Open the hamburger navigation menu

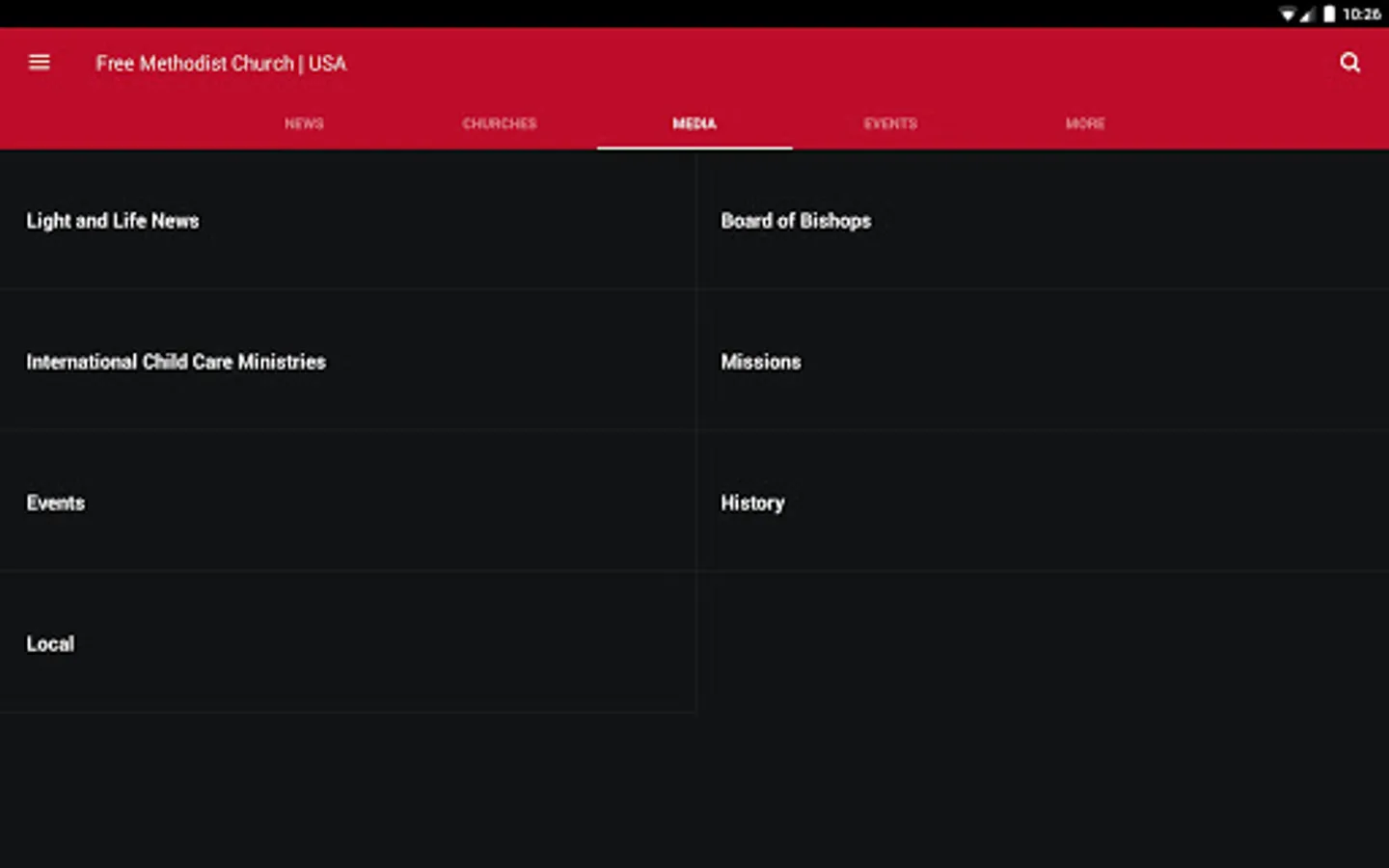(x=39, y=63)
